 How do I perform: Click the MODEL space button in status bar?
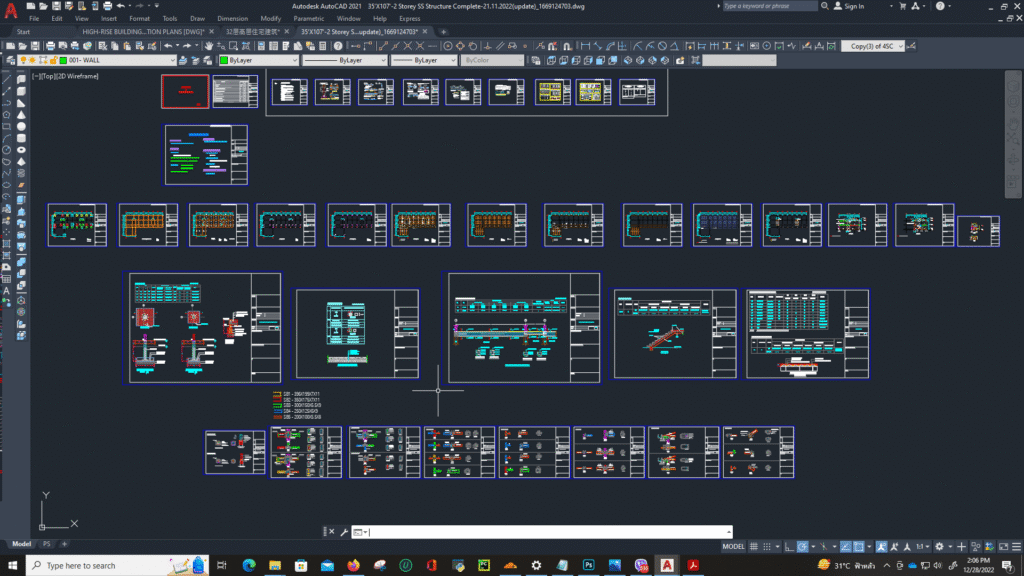[x=733, y=547]
